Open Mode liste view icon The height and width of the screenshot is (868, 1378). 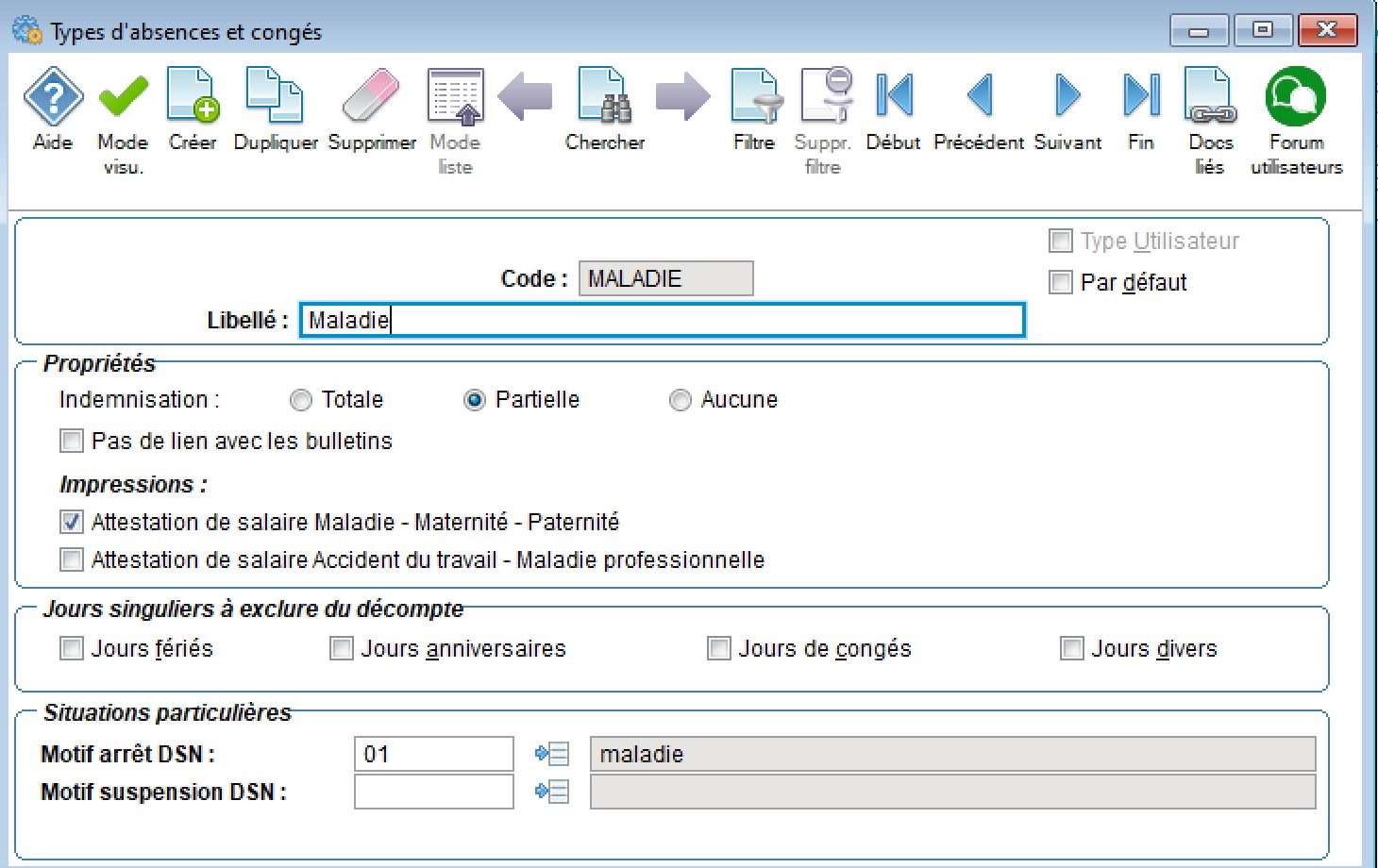pyautogui.click(x=455, y=96)
